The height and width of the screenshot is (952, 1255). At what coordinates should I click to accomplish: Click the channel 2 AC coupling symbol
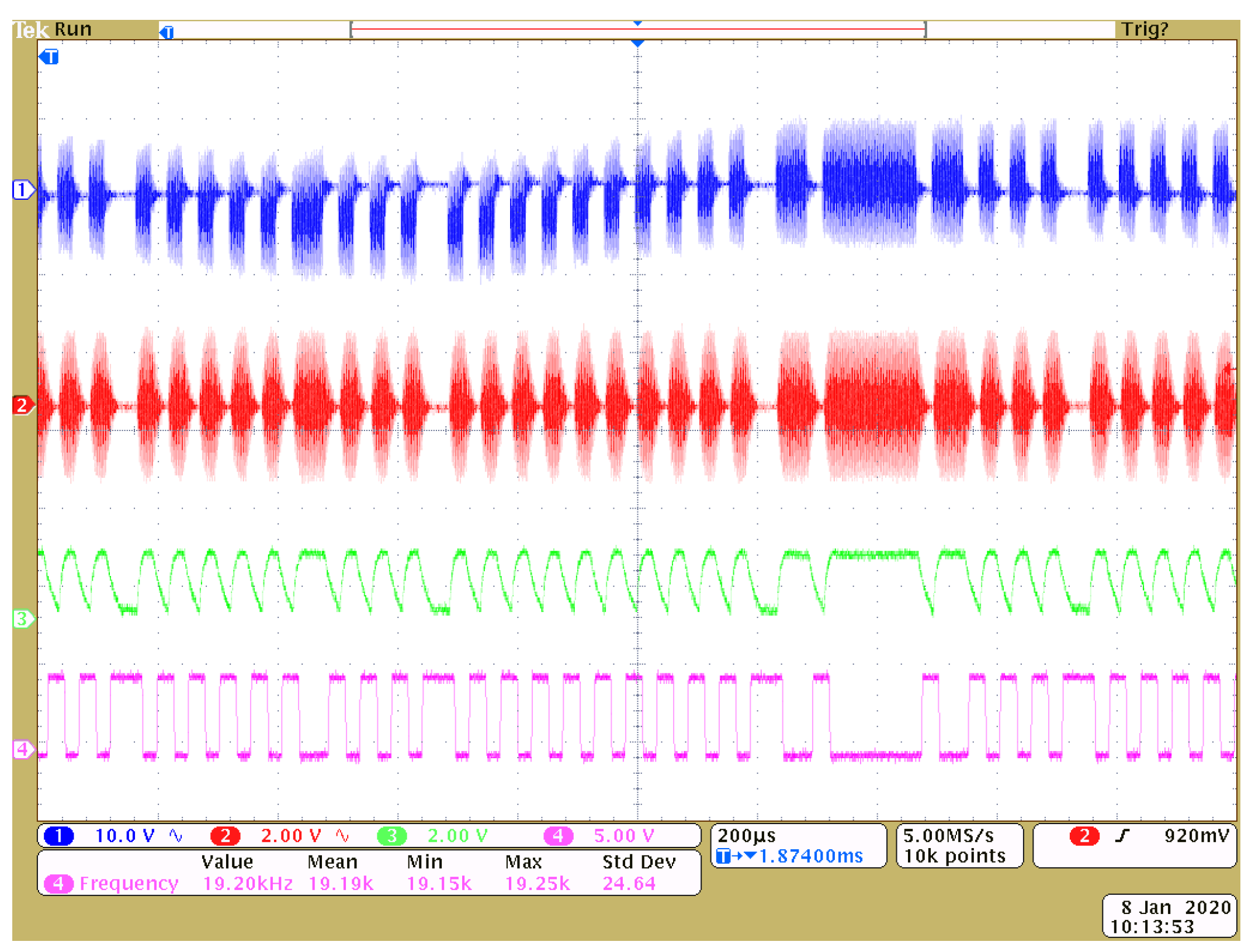(x=342, y=836)
